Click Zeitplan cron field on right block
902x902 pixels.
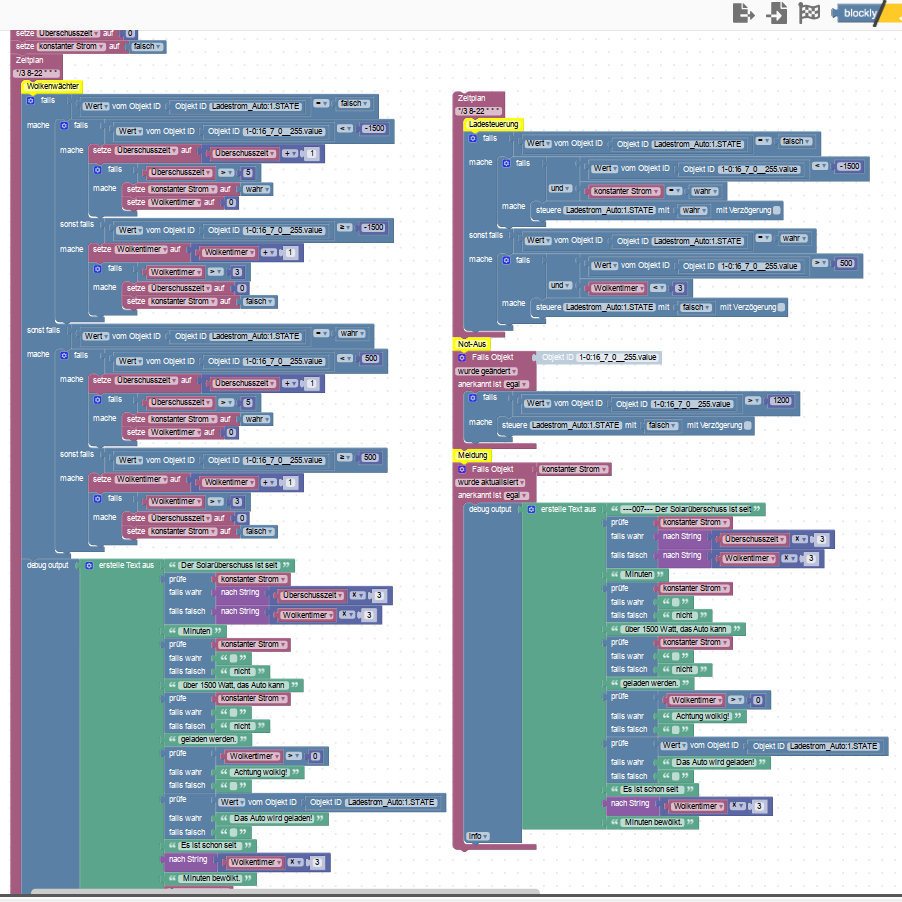point(479,111)
